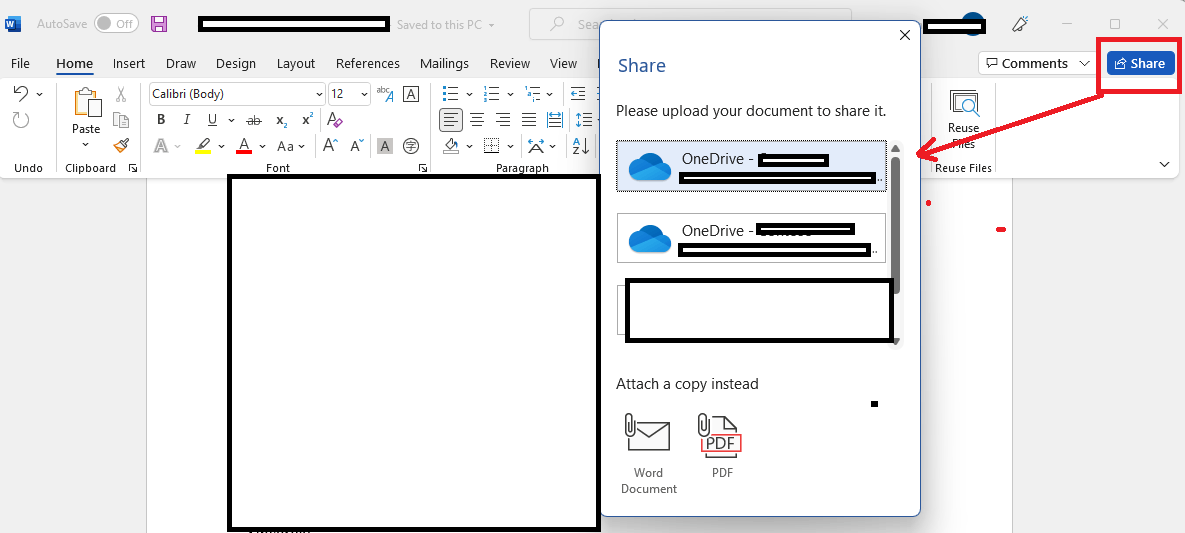Sort text with the A-Z icon
The width and height of the screenshot is (1185, 533).
click(x=580, y=145)
